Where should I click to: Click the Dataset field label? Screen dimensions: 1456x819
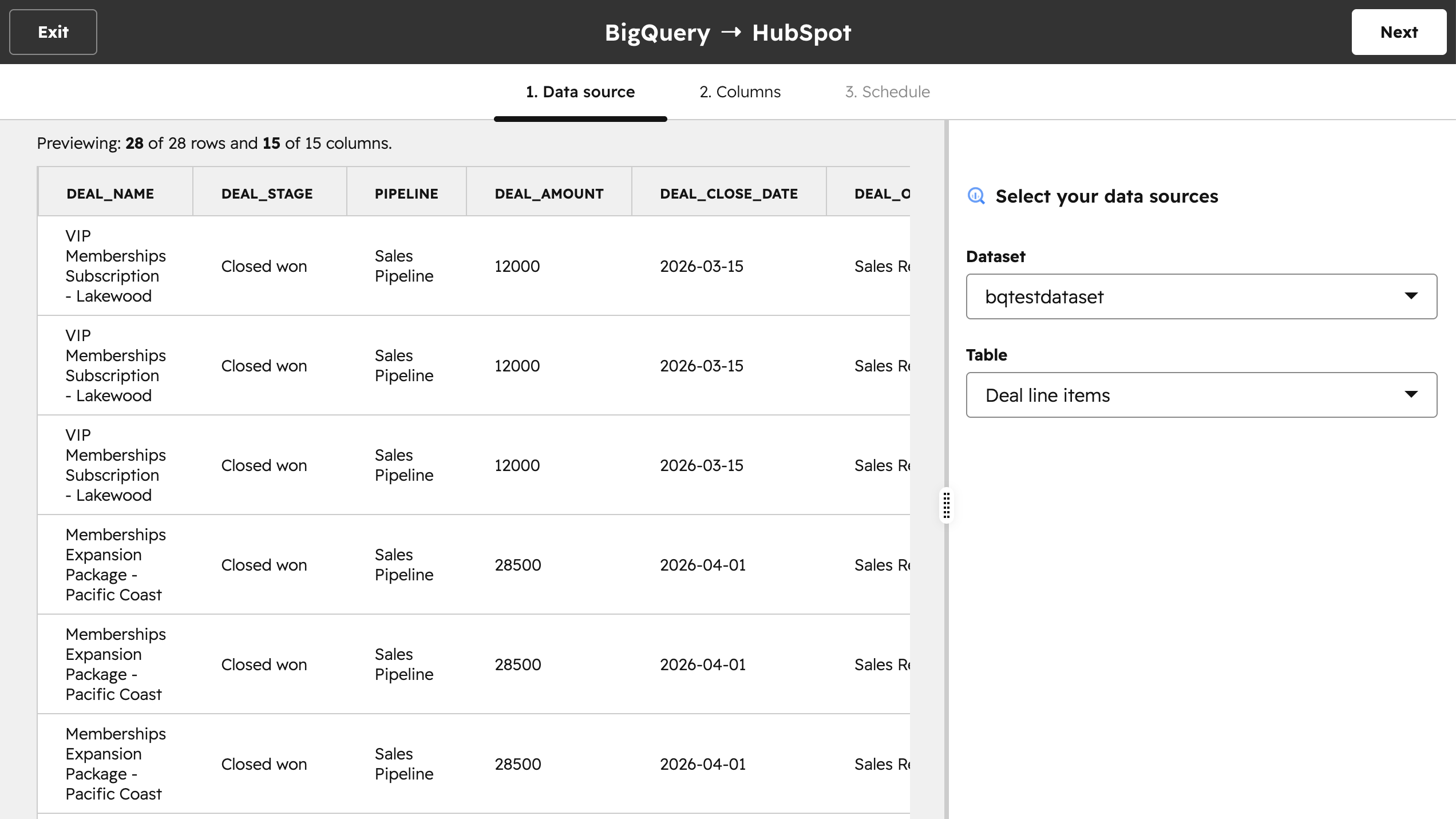click(995, 256)
